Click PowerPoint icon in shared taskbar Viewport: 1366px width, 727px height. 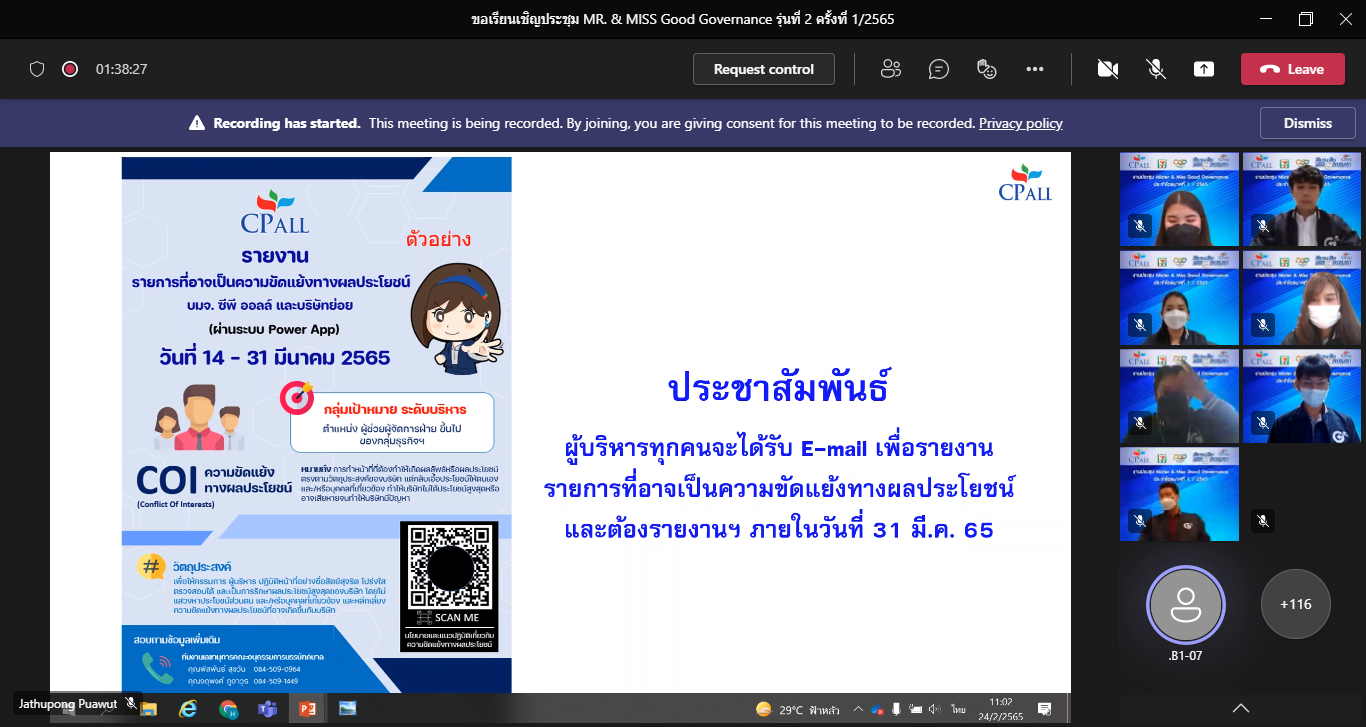(x=307, y=709)
